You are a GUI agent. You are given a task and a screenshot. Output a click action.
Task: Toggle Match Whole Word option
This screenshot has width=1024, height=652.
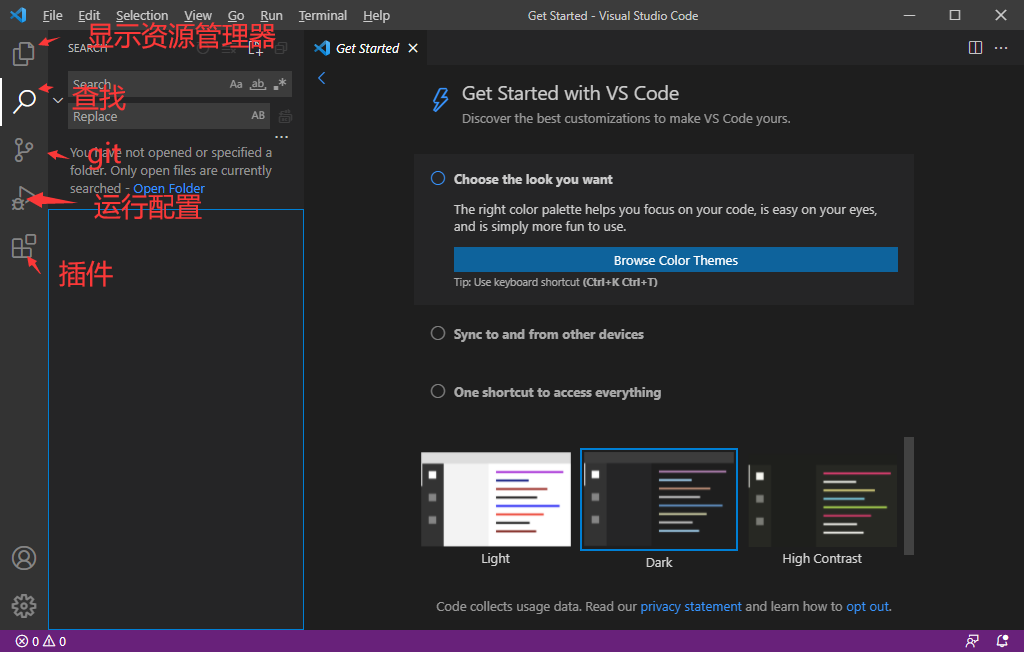(258, 84)
